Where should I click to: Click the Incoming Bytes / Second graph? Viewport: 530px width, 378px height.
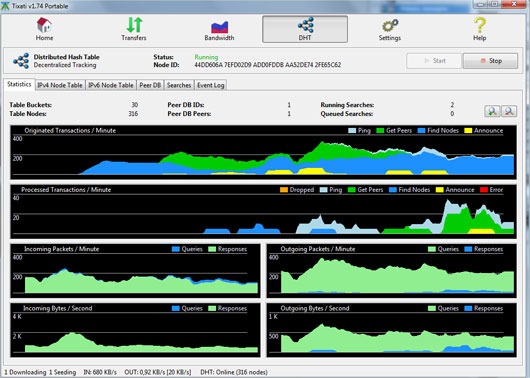pos(135,330)
